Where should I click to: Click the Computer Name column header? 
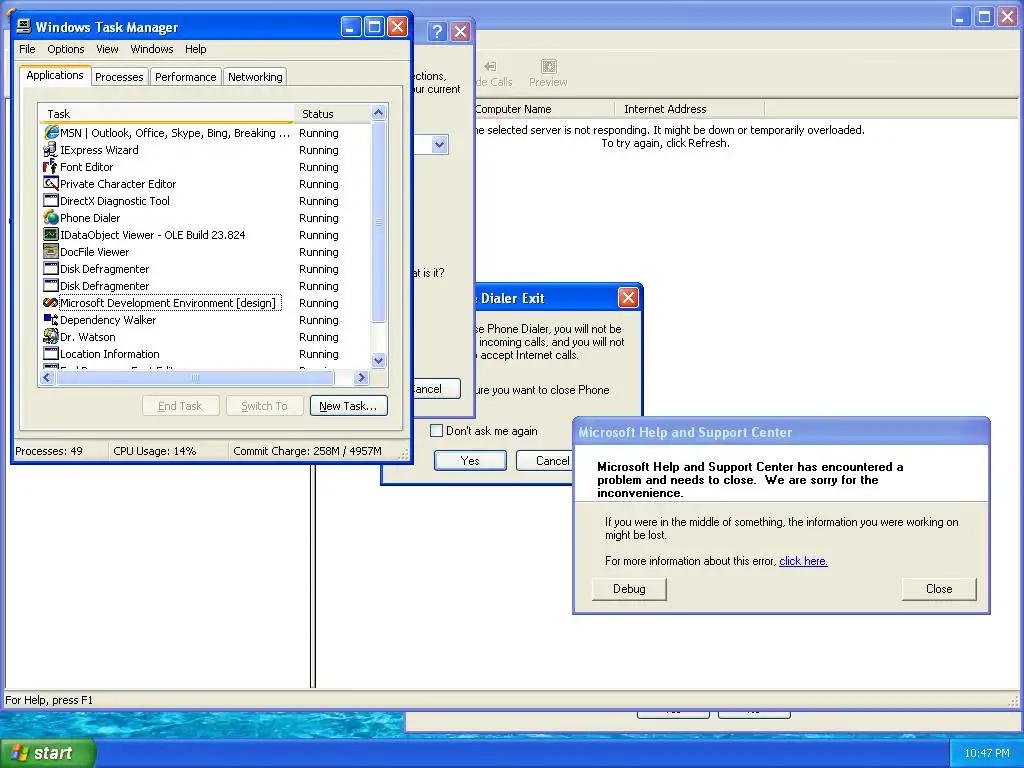pyautogui.click(x=545, y=108)
